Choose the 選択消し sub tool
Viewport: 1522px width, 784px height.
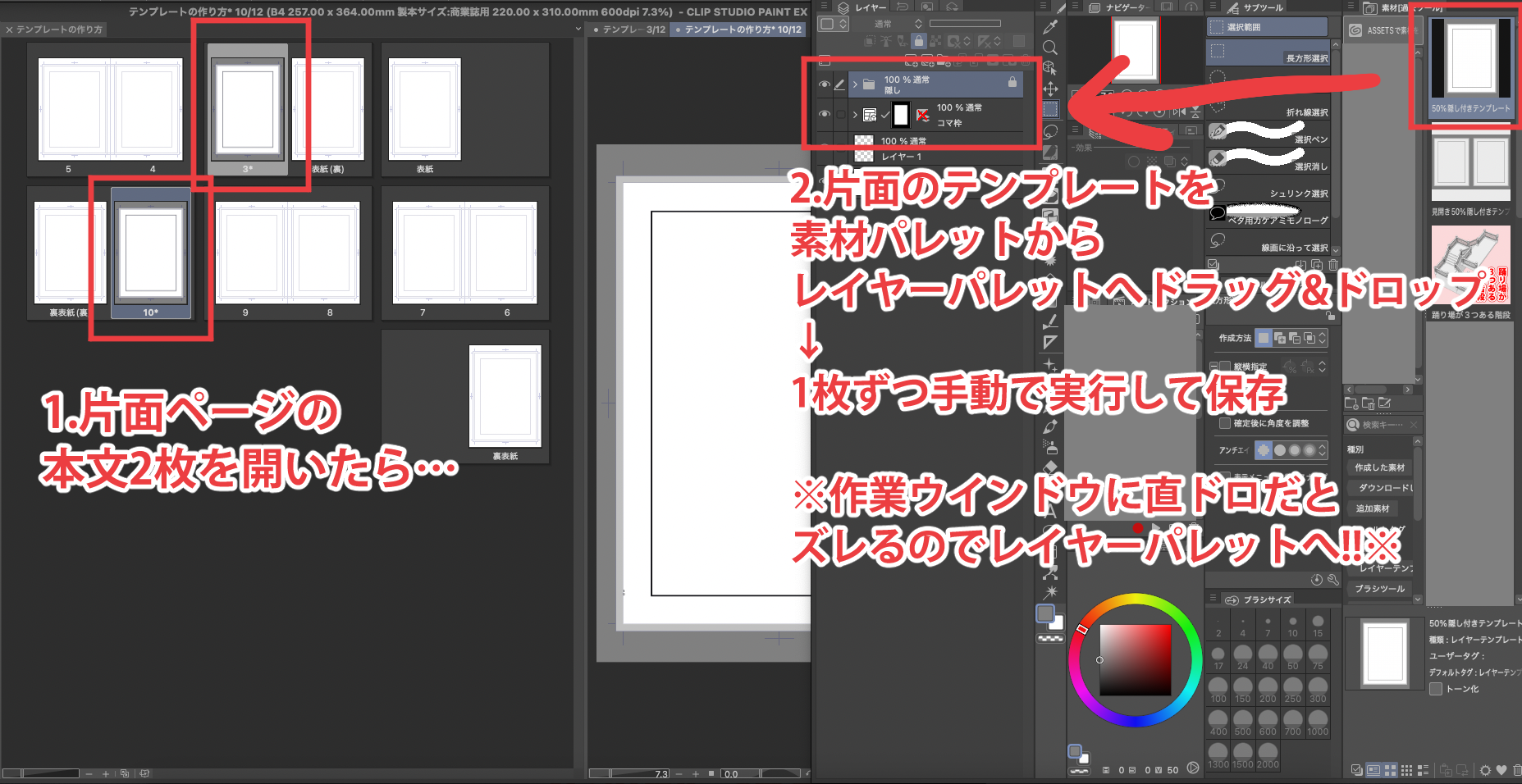pyautogui.click(x=1268, y=160)
